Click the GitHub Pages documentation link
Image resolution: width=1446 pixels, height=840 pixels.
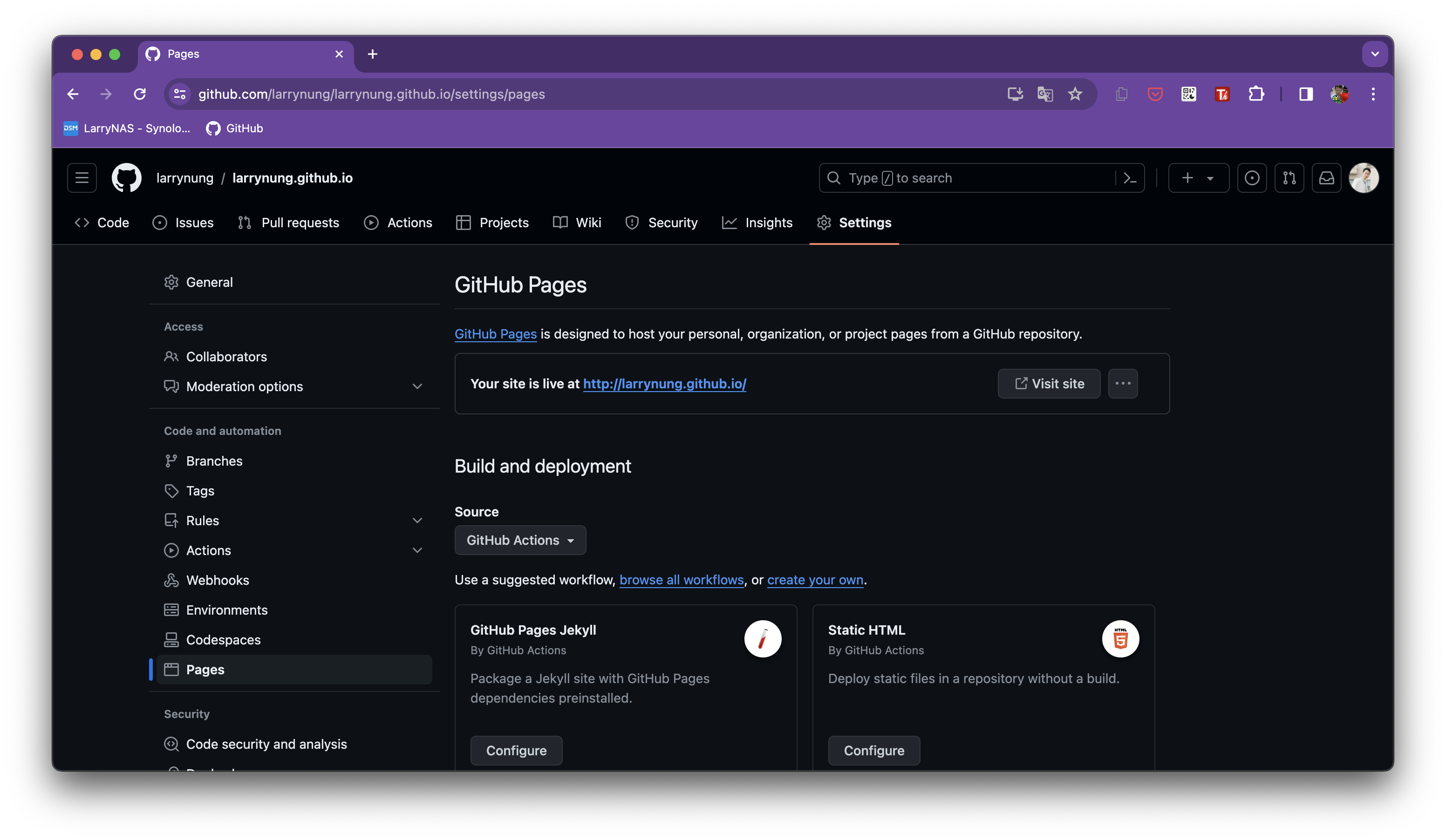coord(495,334)
